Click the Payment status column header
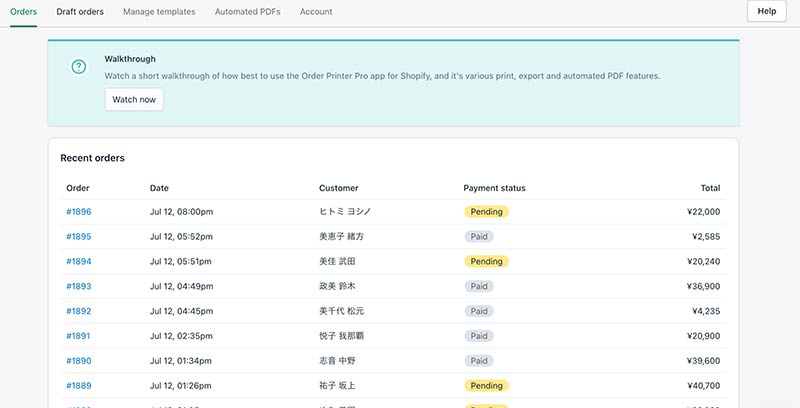This screenshot has width=800, height=408. (494, 188)
